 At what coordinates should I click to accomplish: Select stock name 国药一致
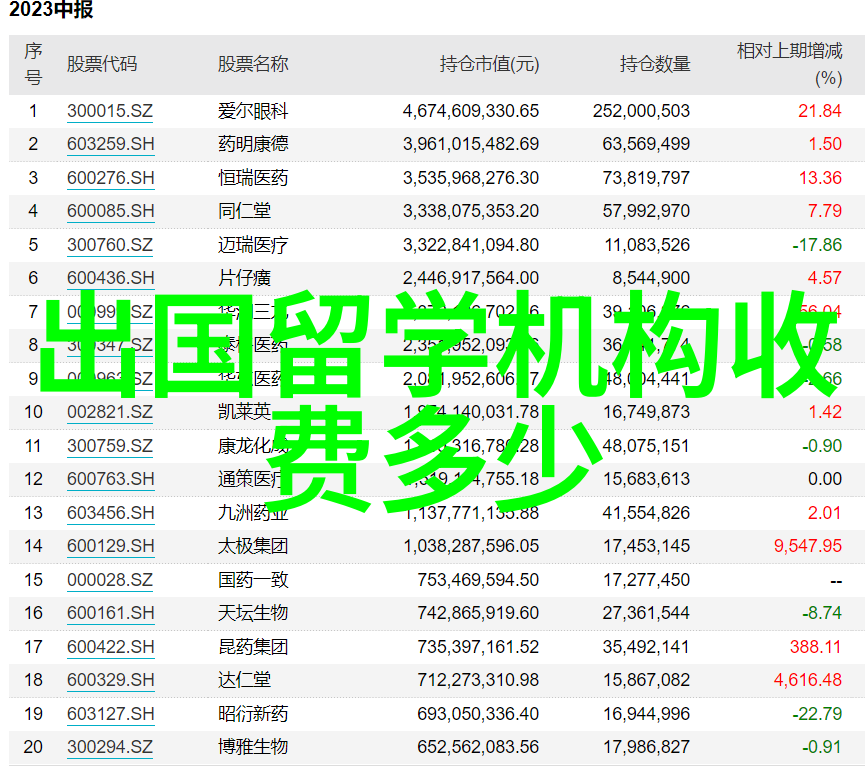(x=253, y=580)
